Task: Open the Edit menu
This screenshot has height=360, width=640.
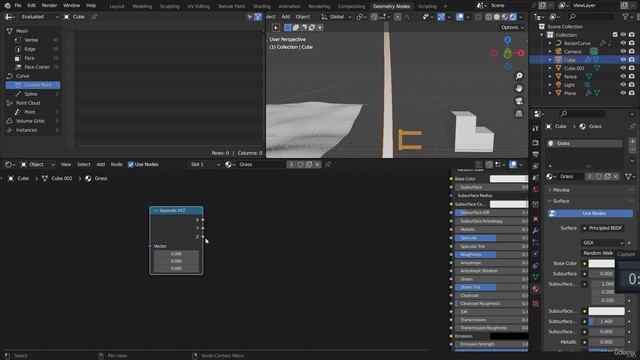Action: coord(31,6)
